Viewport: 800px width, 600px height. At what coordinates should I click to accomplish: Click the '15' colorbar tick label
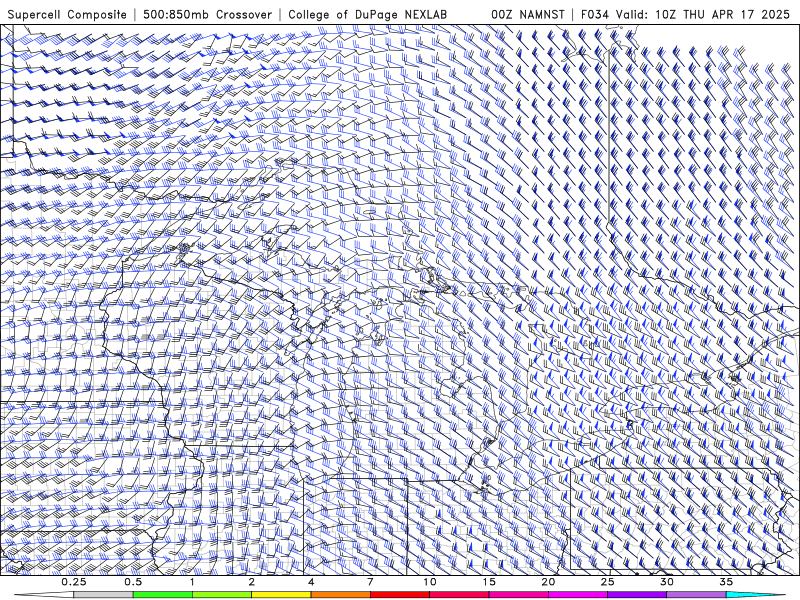click(x=489, y=582)
